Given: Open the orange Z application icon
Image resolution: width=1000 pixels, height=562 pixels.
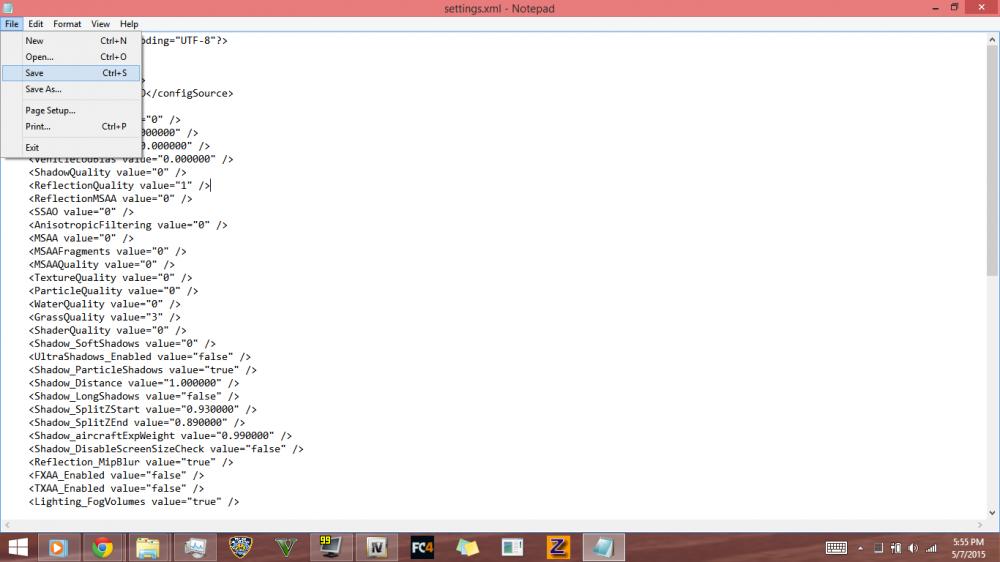Looking at the screenshot, I should (x=558, y=547).
